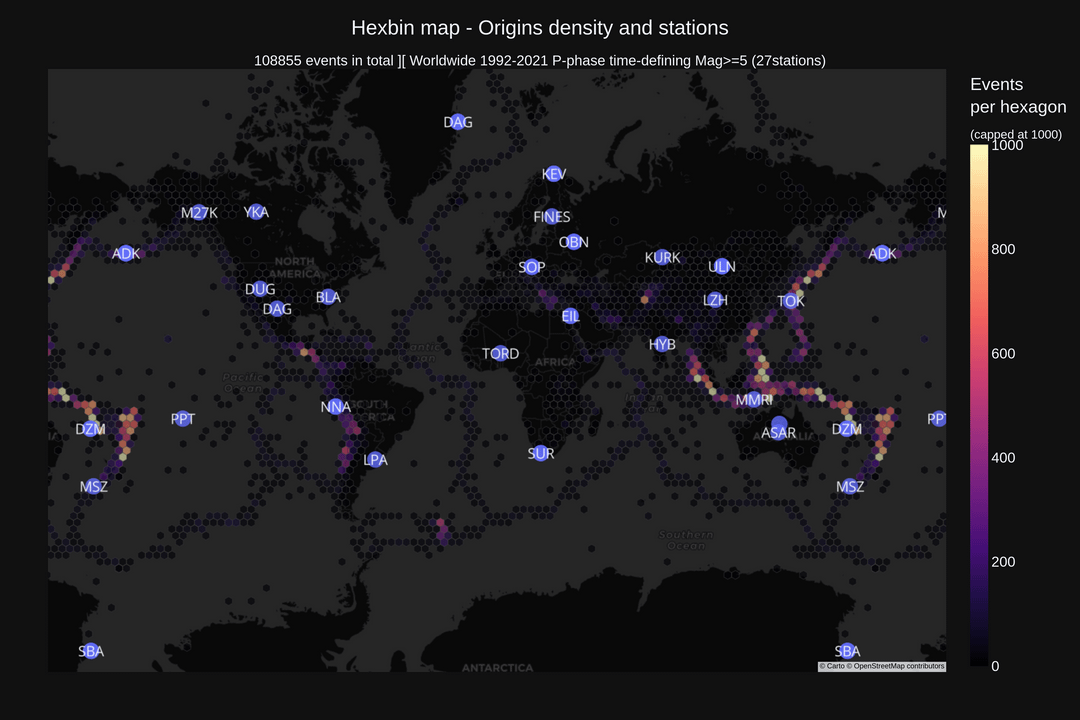The image size is (1080, 720).
Task: Click the Hexbin map chart title
Action: coord(540,28)
